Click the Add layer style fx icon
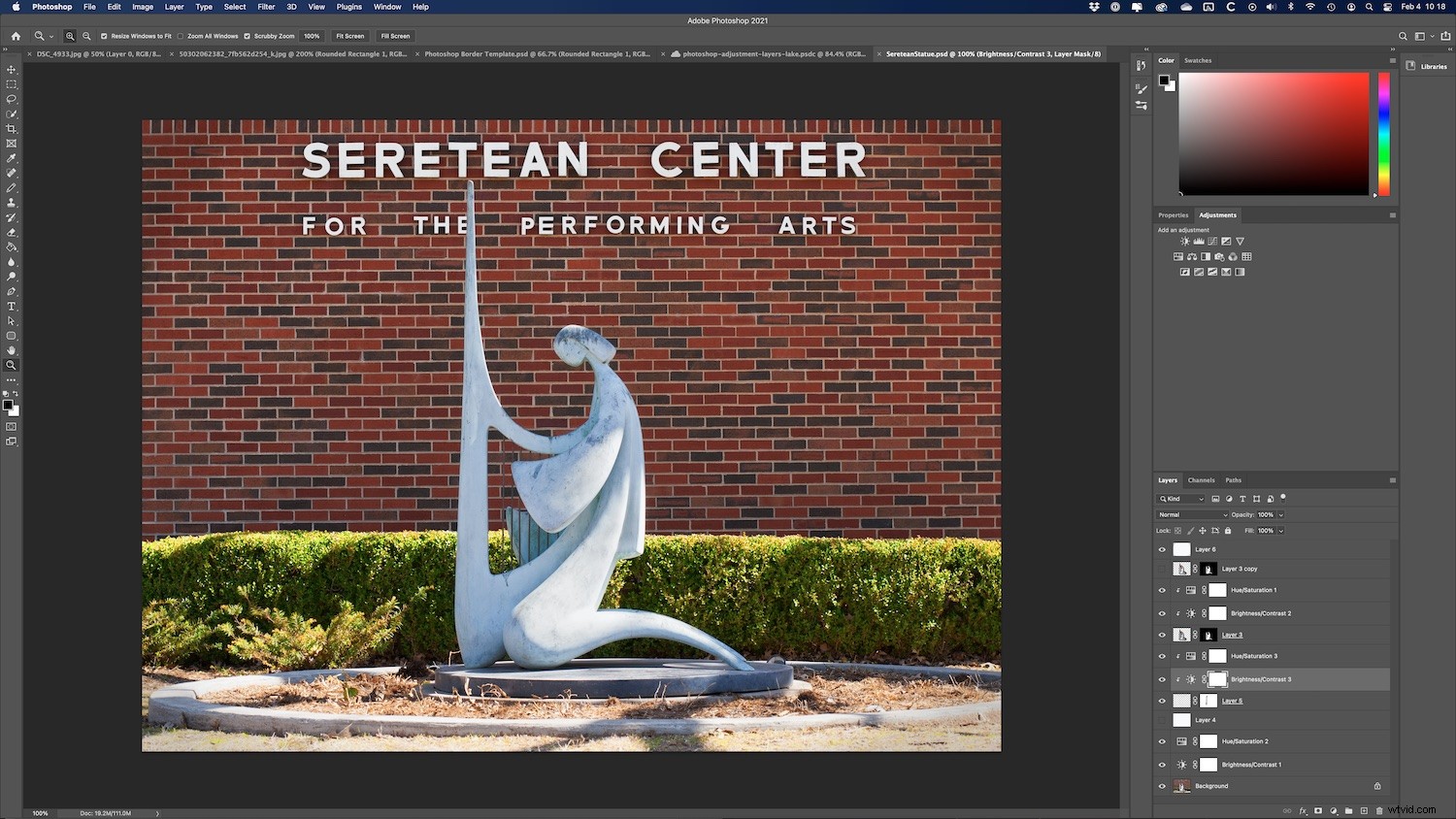Image resolution: width=1456 pixels, height=819 pixels. (1304, 810)
